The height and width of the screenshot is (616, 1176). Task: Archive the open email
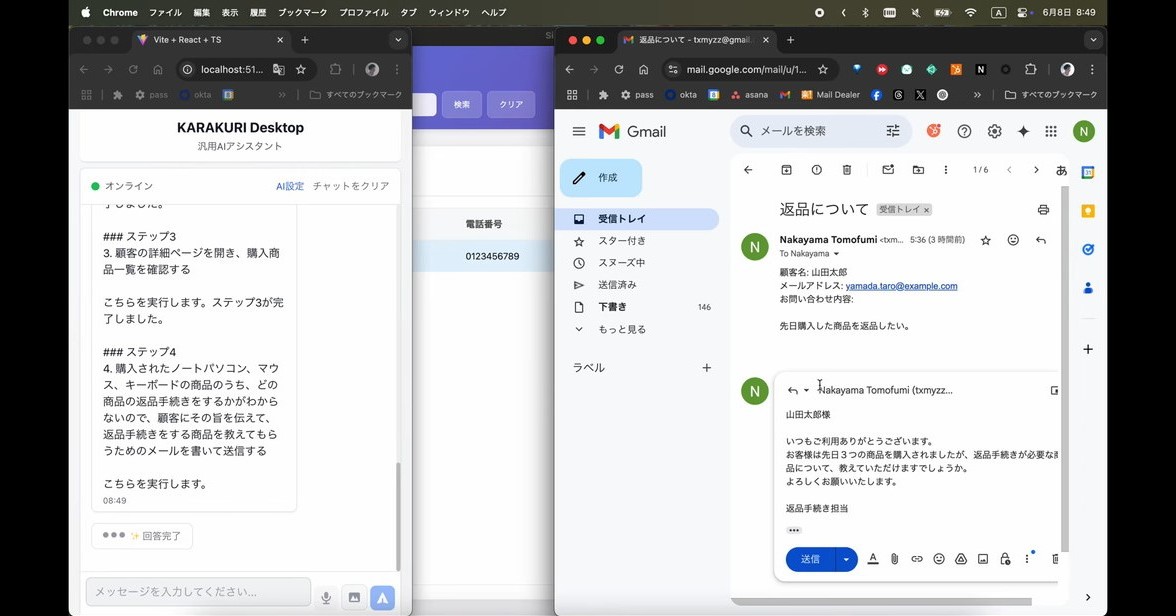786,170
